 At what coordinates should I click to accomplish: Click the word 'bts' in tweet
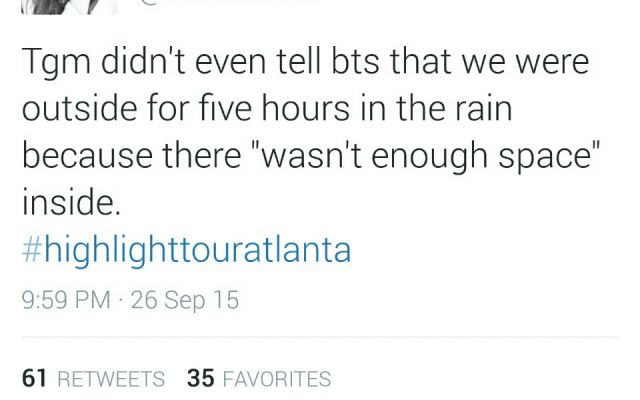[355, 61]
